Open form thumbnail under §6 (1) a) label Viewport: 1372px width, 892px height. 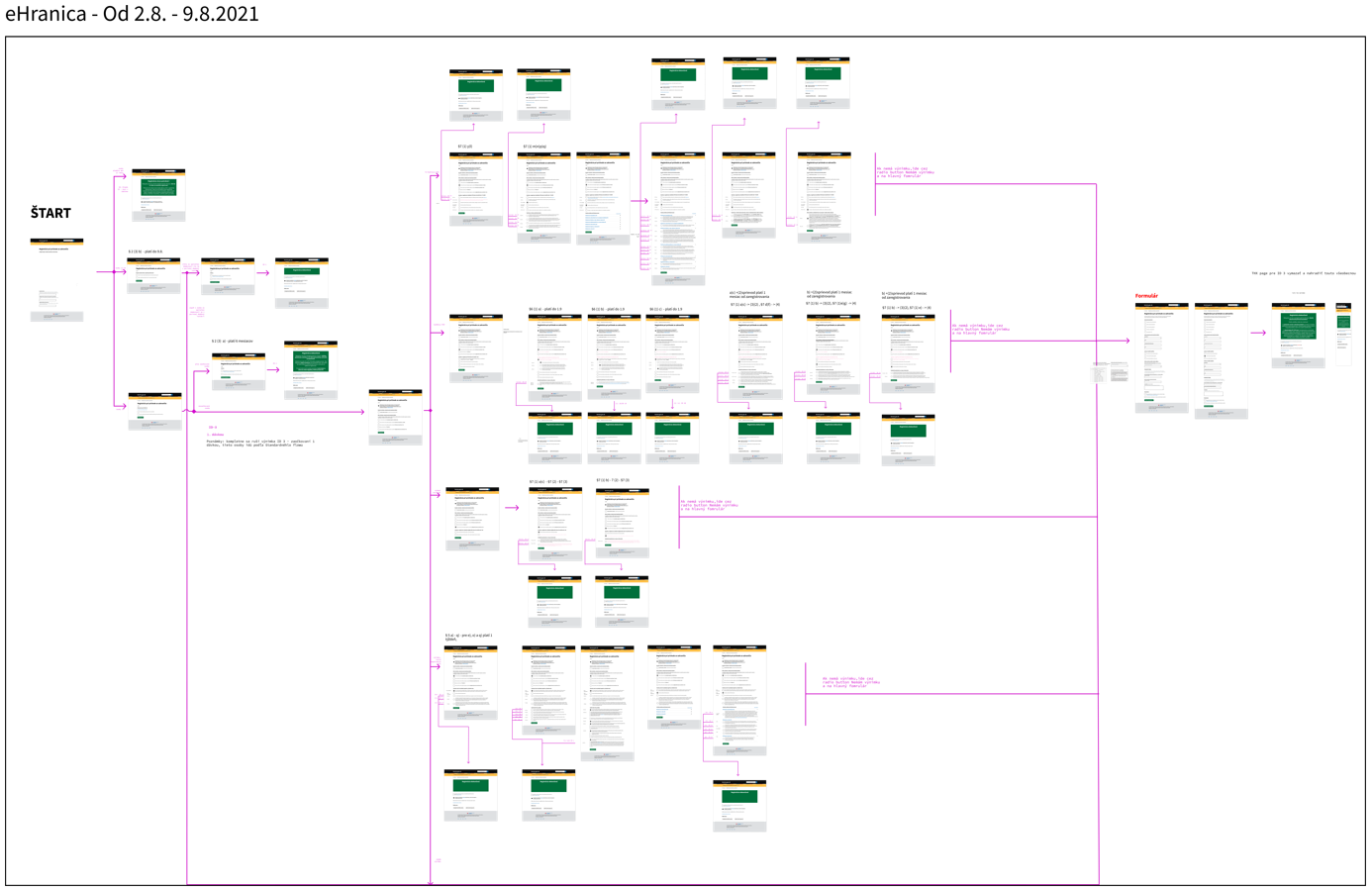(x=554, y=356)
